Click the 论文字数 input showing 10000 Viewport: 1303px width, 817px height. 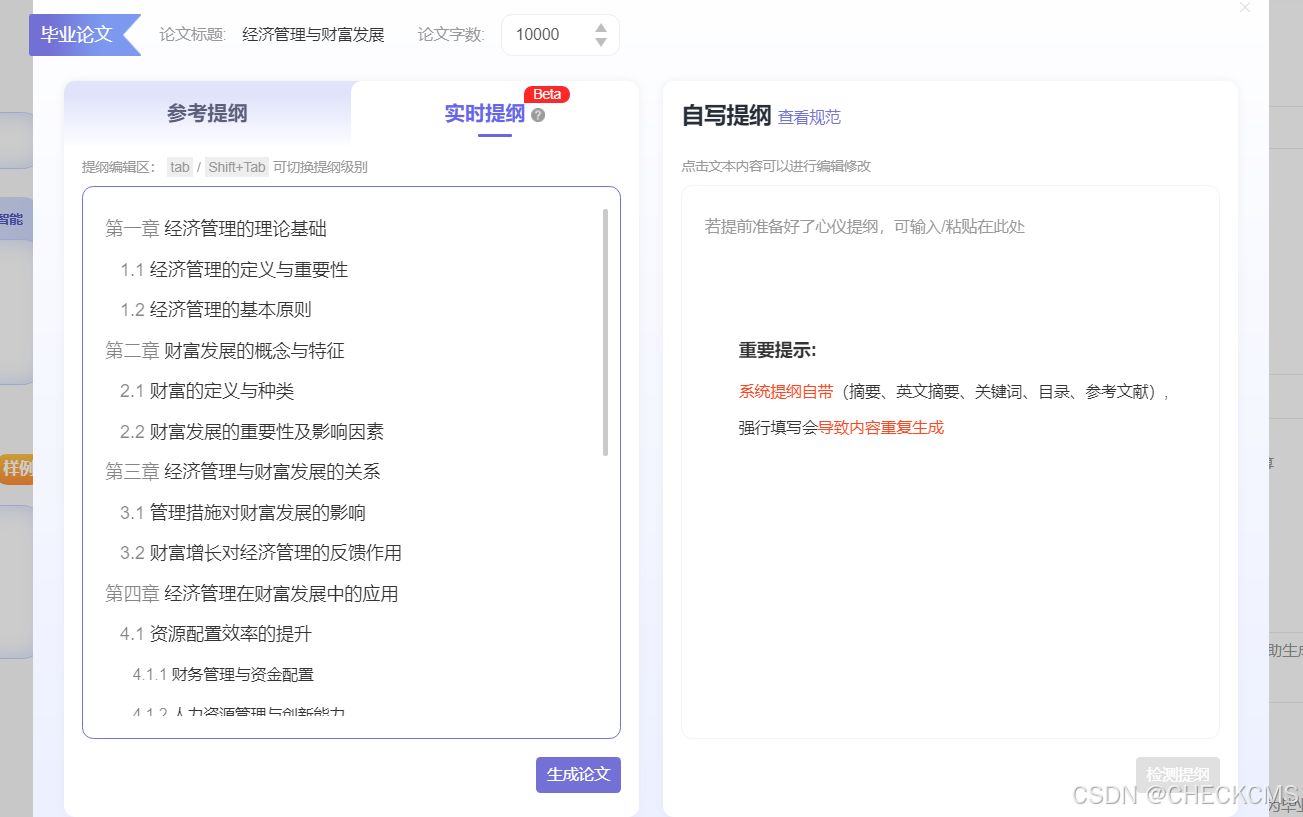(x=560, y=35)
